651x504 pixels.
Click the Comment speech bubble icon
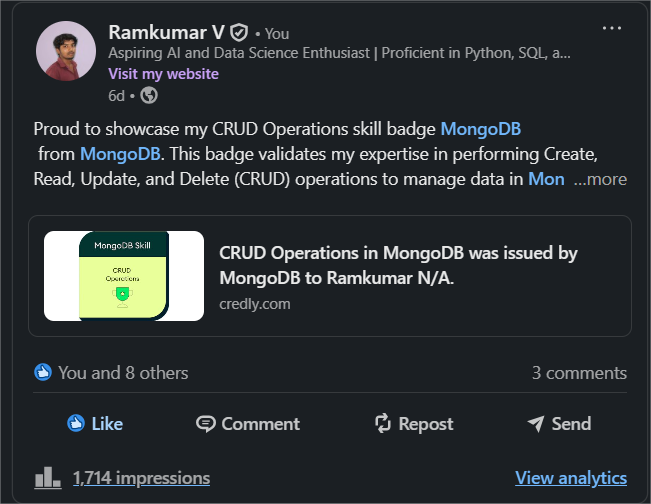tap(206, 424)
